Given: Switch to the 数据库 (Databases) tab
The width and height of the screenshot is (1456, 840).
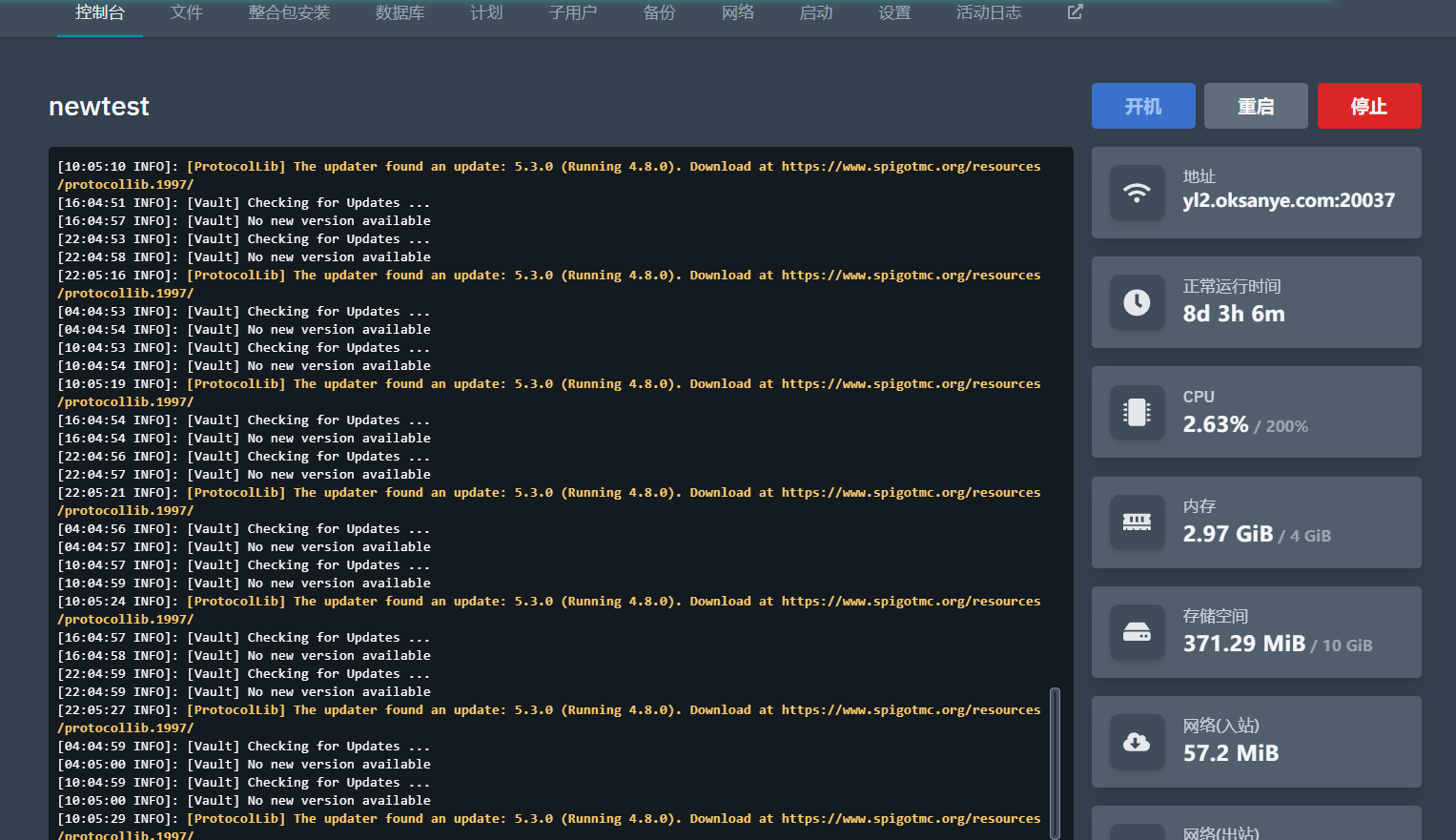Looking at the screenshot, I should 400,13.
